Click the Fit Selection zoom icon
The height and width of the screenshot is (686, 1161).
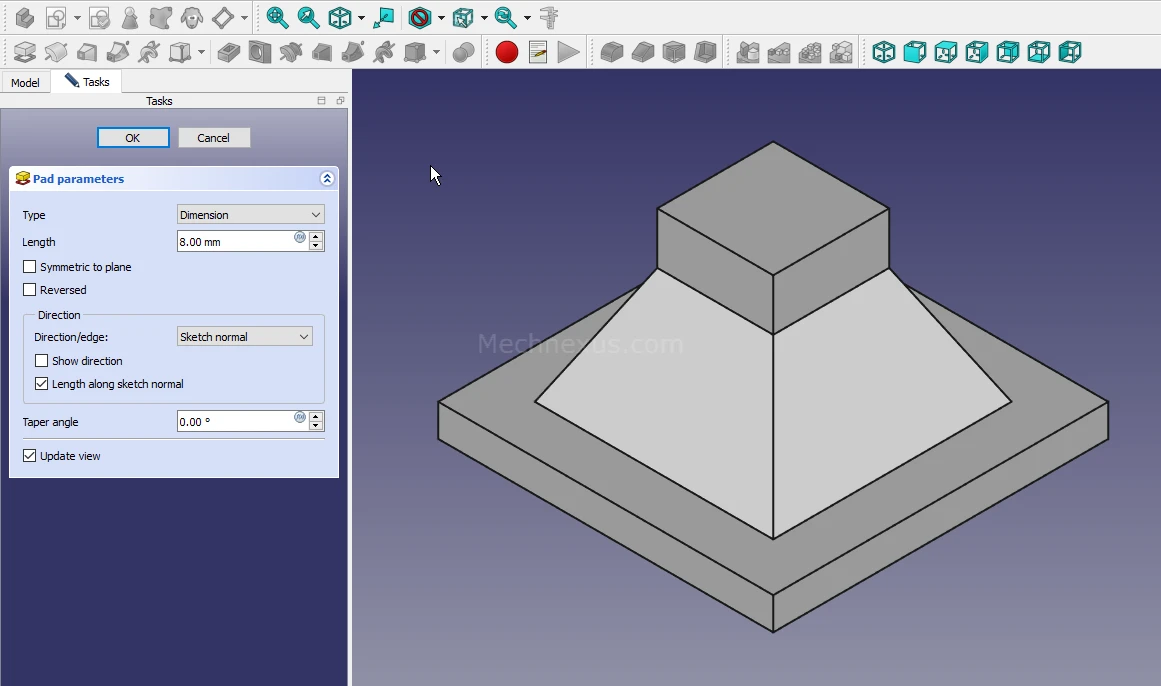tap(308, 18)
